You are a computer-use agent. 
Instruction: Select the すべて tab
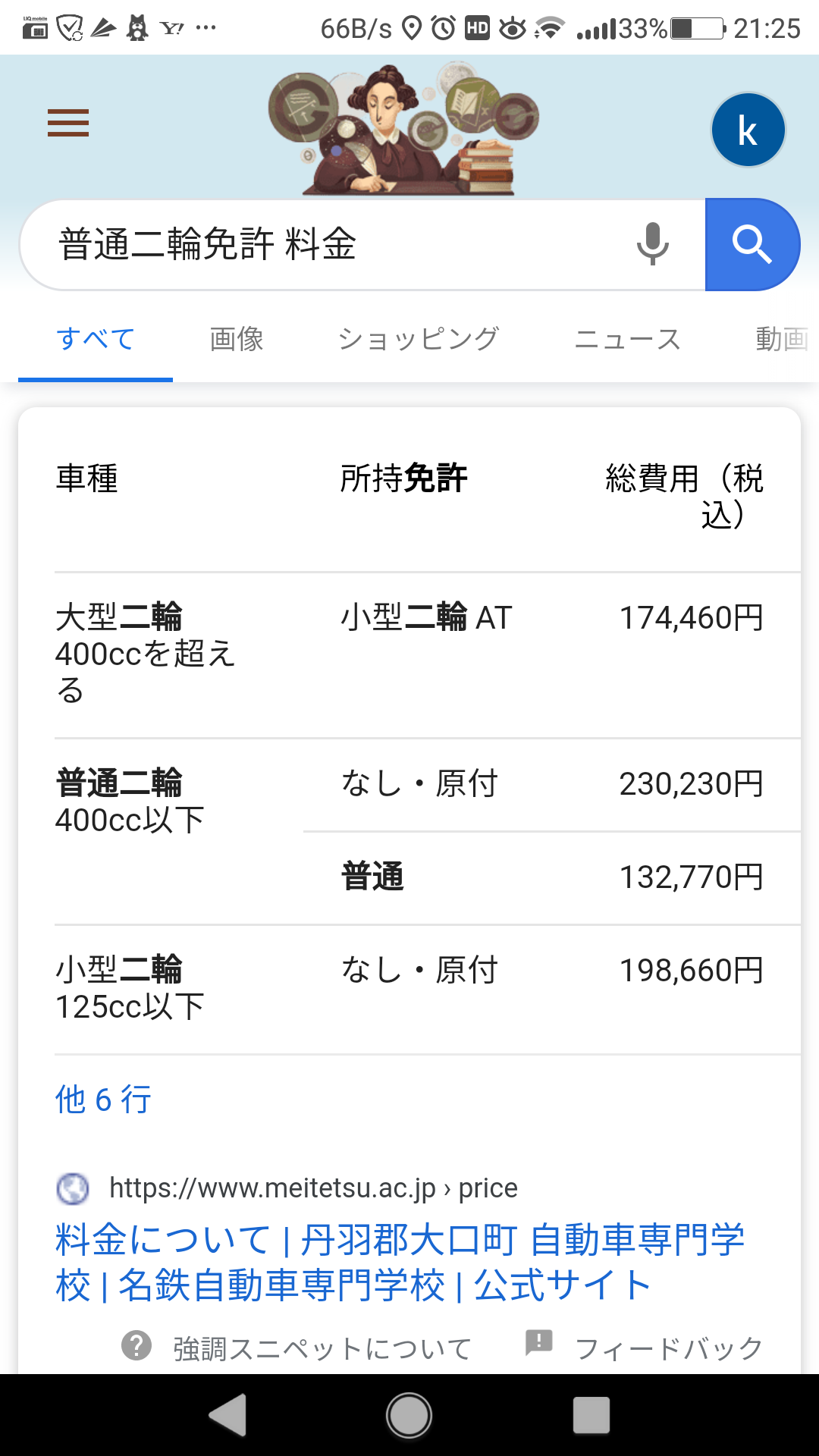point(96,339)
